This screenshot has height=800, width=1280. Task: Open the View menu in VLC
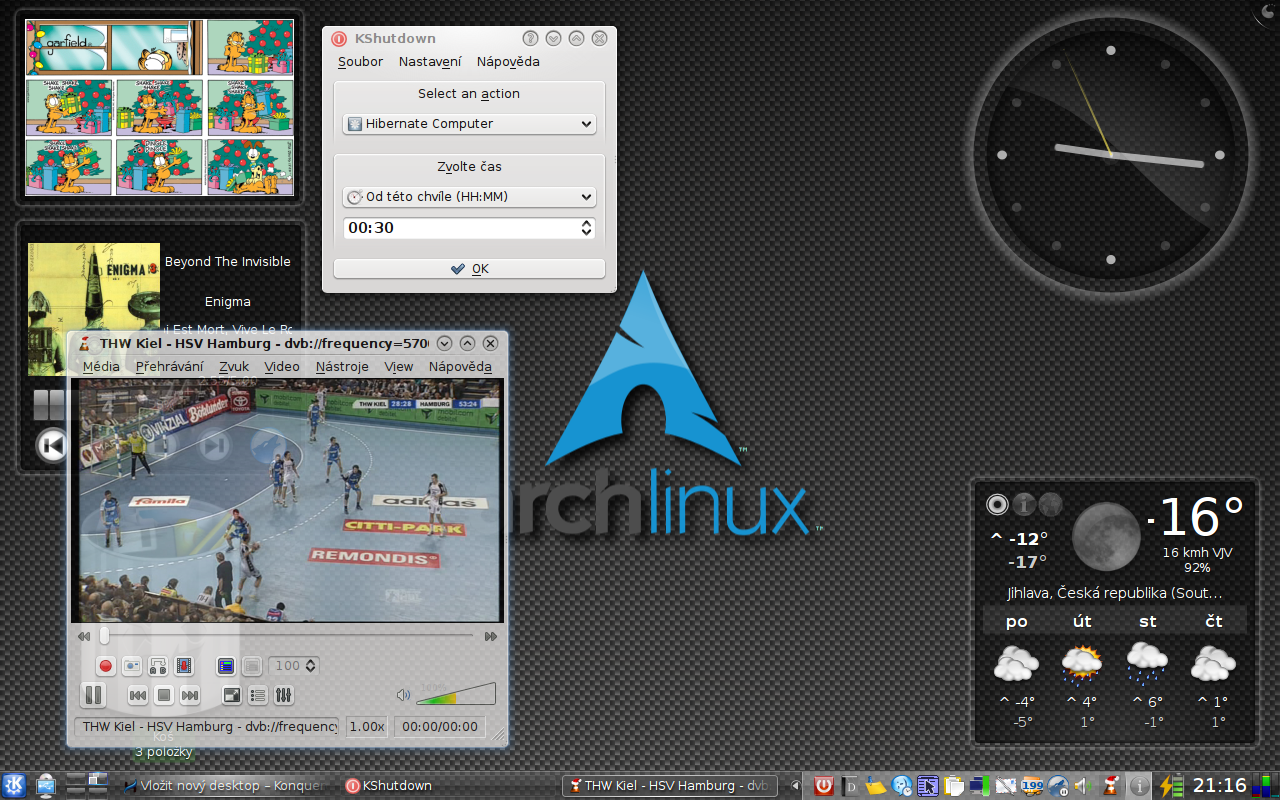coord(399,367)
